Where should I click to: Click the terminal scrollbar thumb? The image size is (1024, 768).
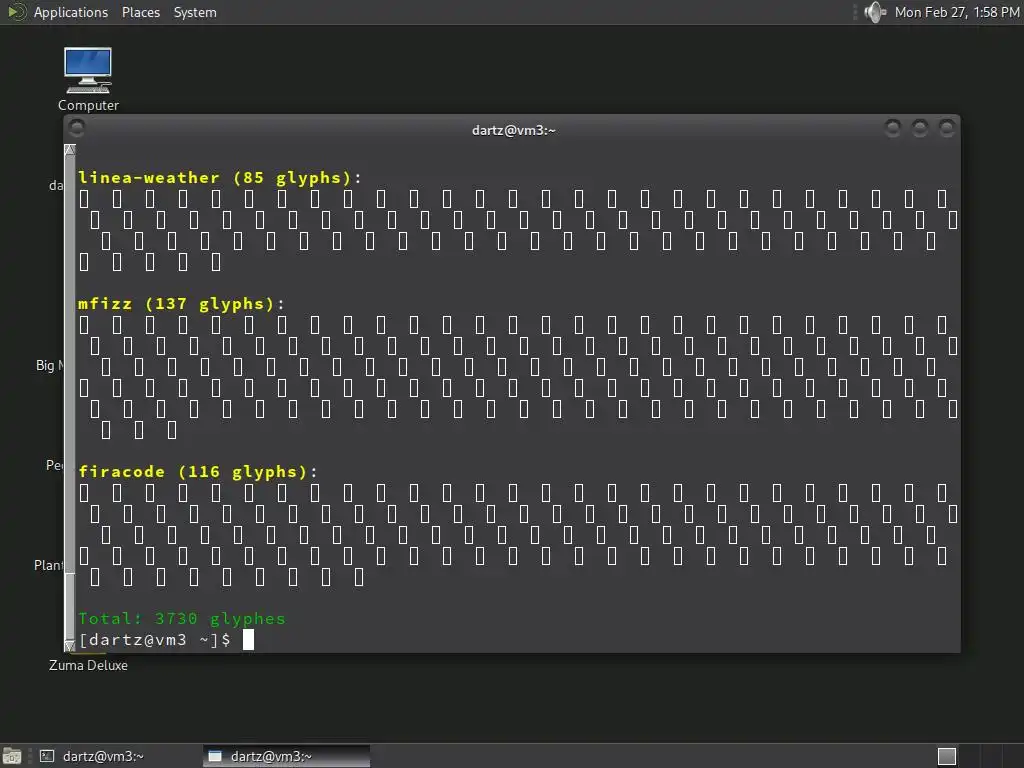click(70, 607)
